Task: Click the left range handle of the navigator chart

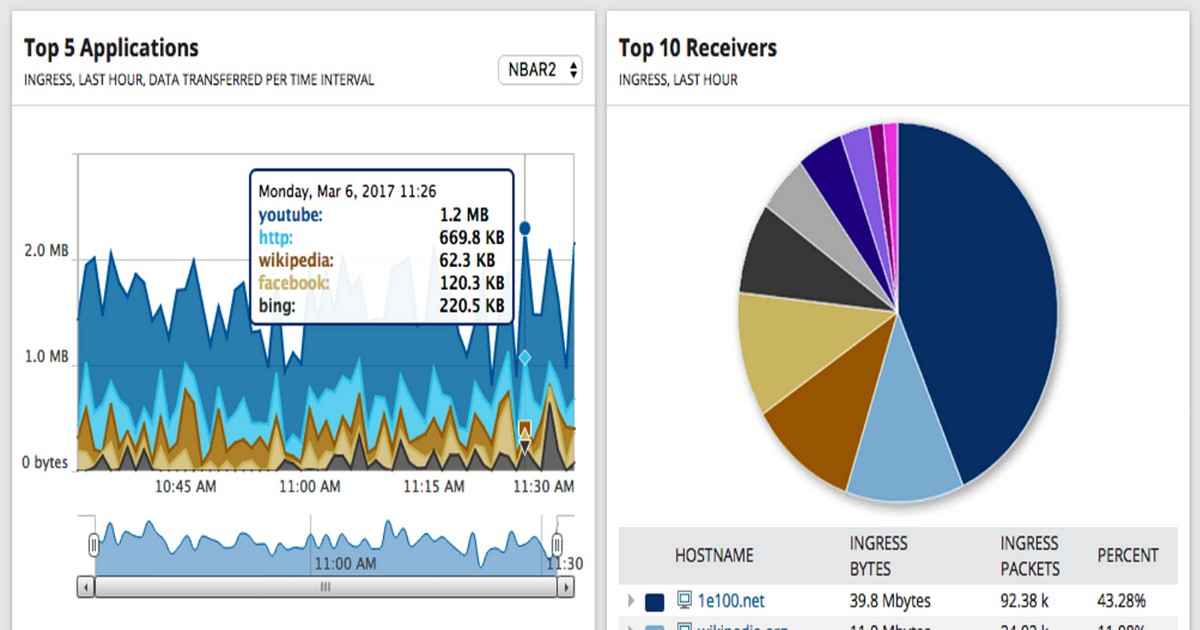Action: [93, 545]
